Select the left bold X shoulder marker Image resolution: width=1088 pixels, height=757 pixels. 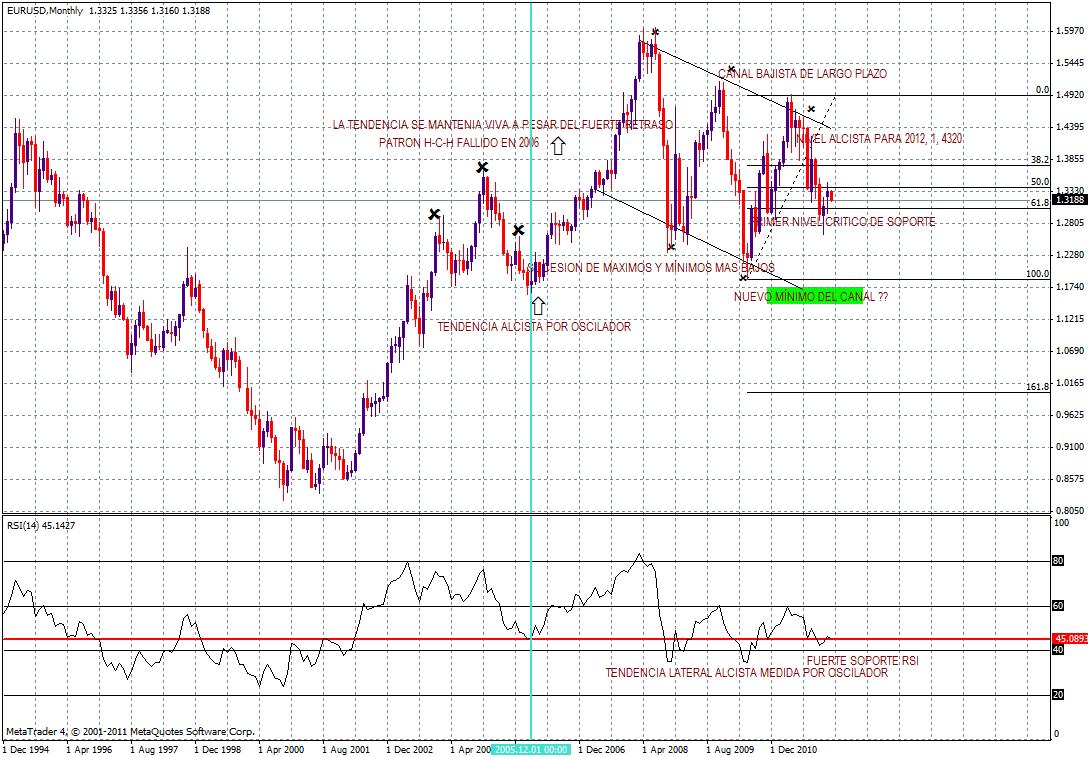point(434,214)
